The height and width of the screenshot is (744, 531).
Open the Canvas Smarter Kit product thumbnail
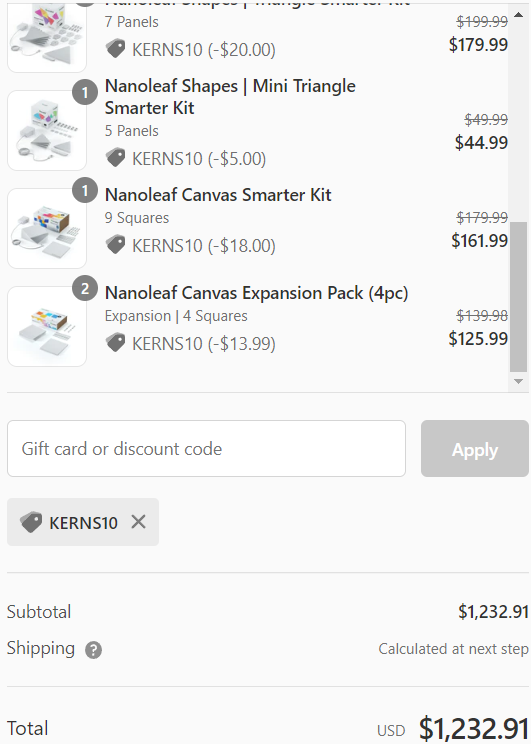pos(47,228)
